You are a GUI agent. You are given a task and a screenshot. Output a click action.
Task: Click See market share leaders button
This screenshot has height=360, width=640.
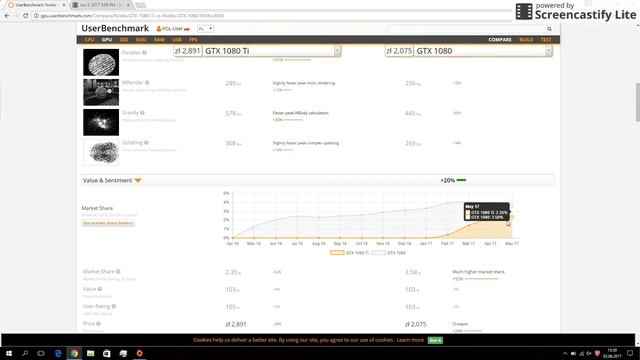pyautogui.click(x=108, y=223)
